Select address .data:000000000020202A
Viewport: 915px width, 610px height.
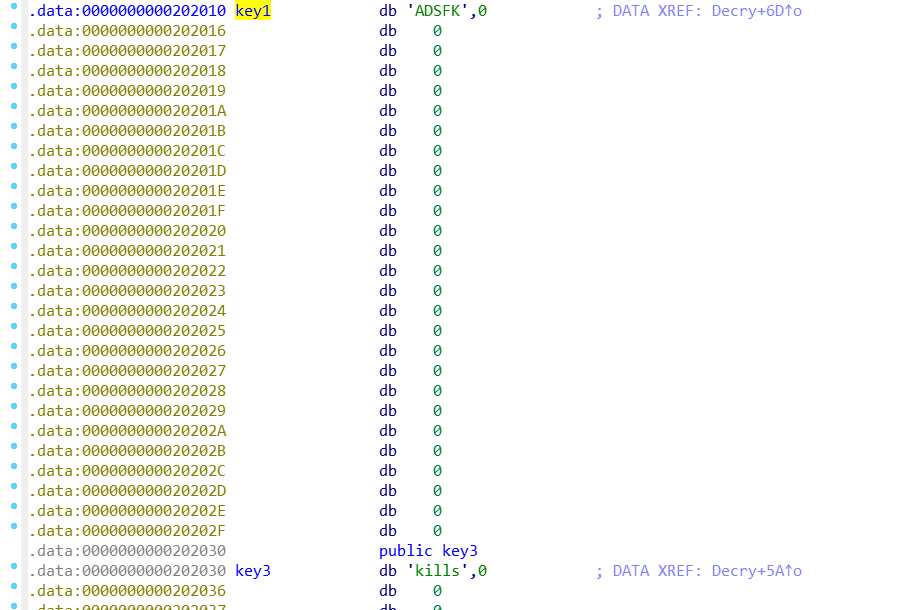tap(127, 431)
